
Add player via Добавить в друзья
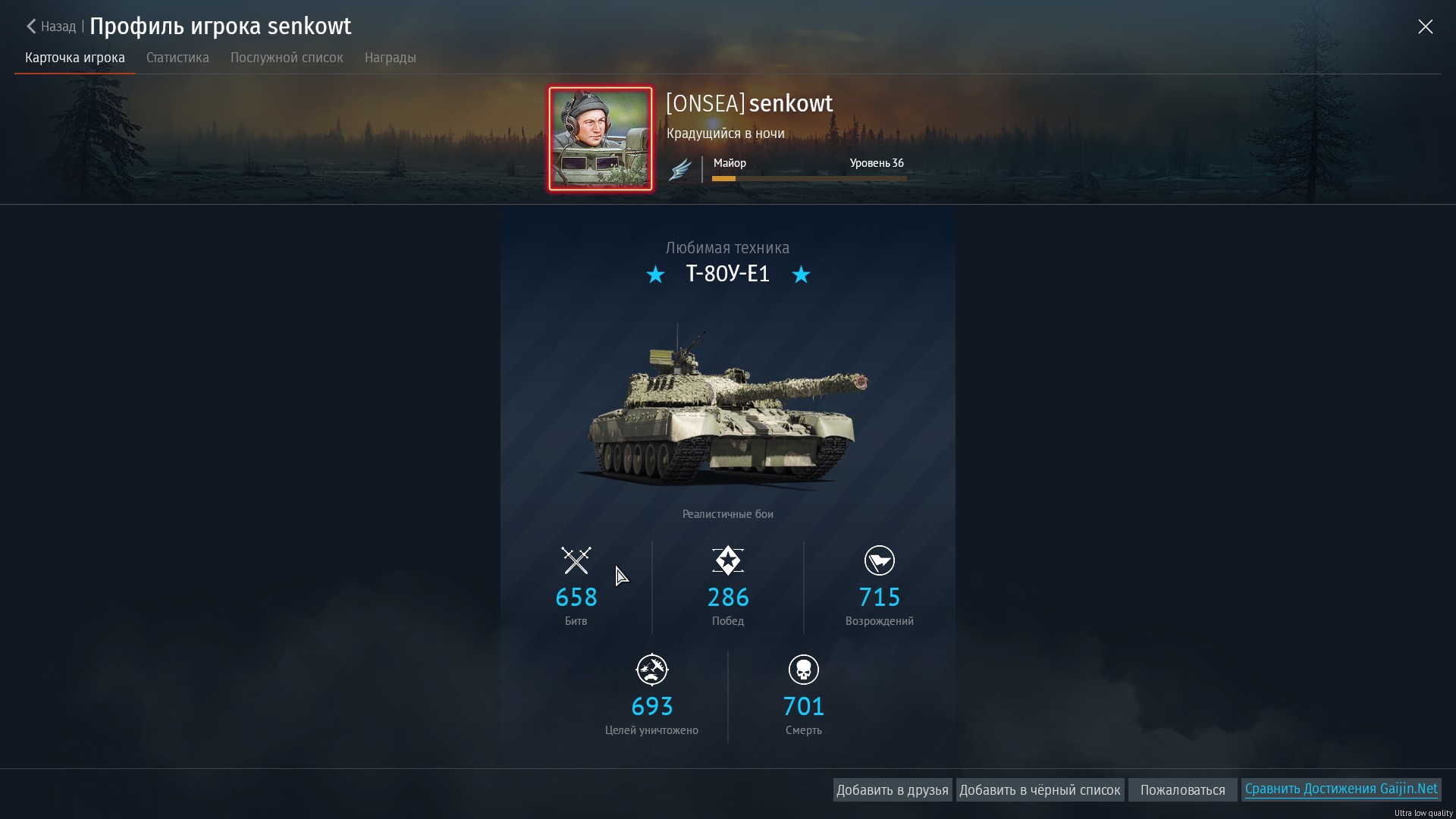pos(893,790)
